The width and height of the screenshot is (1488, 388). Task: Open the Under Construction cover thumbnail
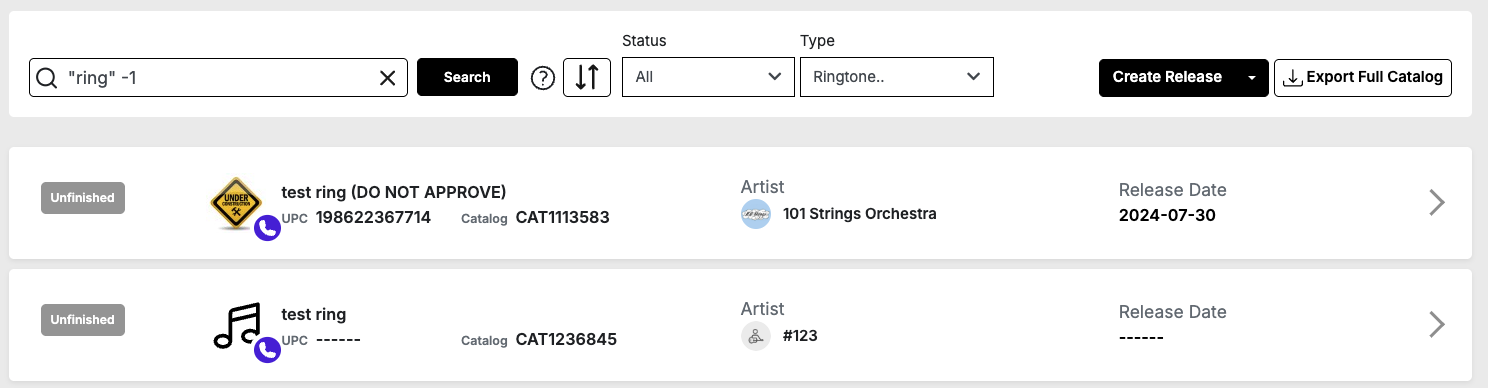[236, 203]
